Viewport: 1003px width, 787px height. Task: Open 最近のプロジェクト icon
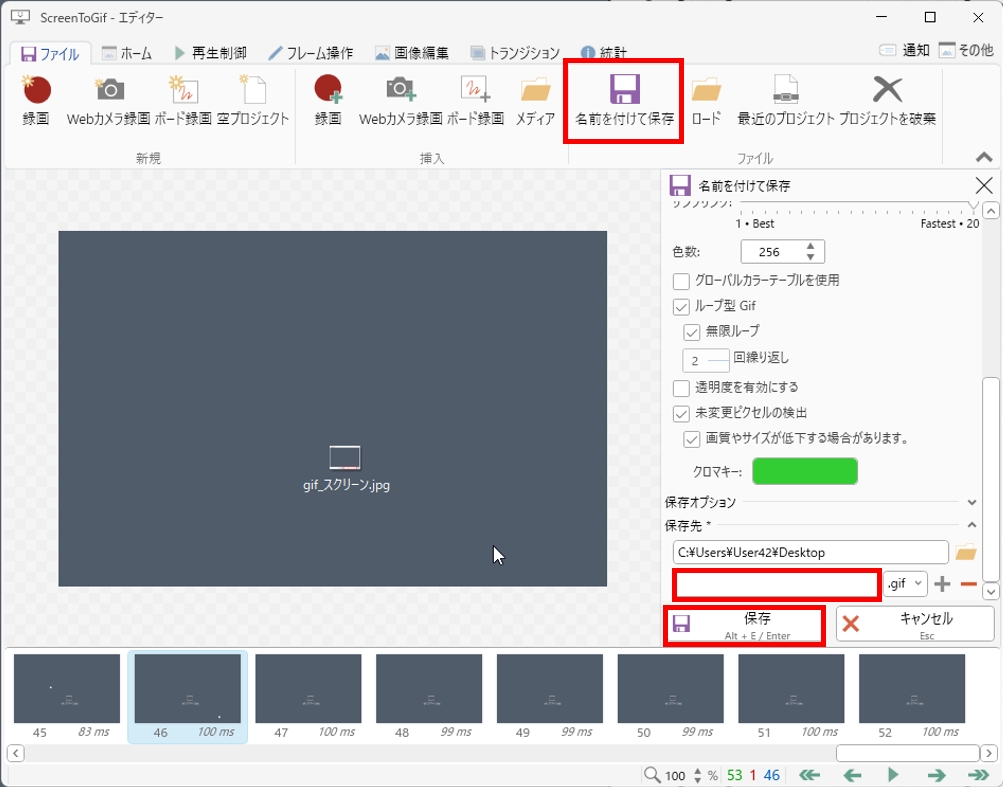pos(785,91)
